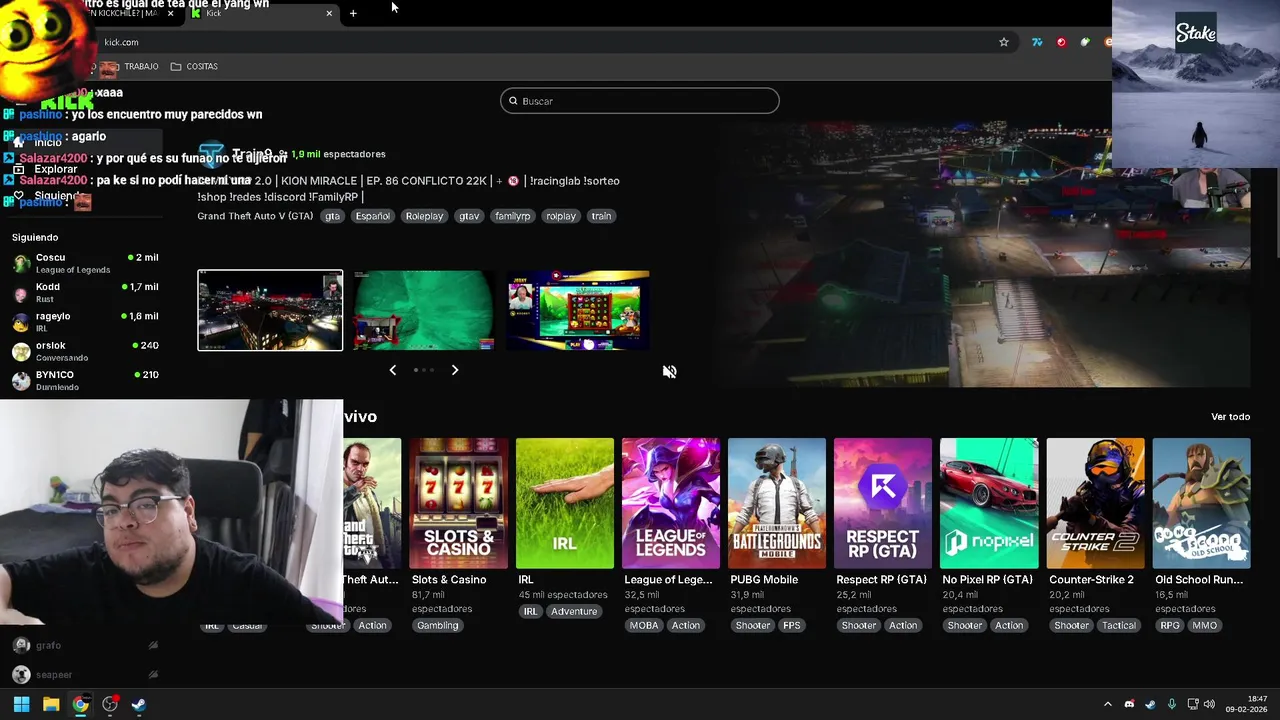1280x720 pixels.
Task: Switch to the KICKCHILE browser tab
Action: (130, 13)
